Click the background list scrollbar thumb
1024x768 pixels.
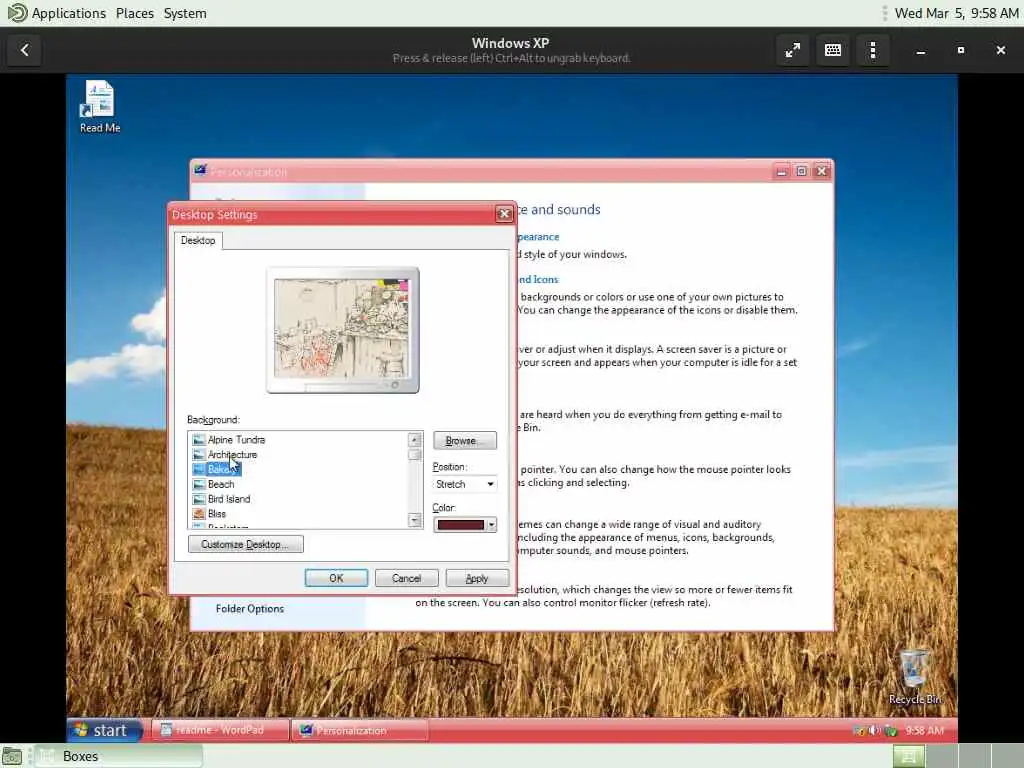pyautogui.click(x=415, y=455)
